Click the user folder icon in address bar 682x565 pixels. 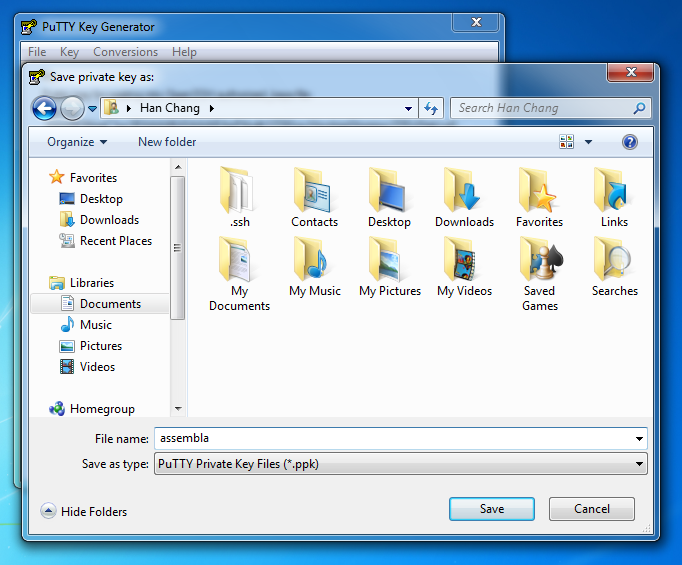pyautogui.click(x=112, y=107)
